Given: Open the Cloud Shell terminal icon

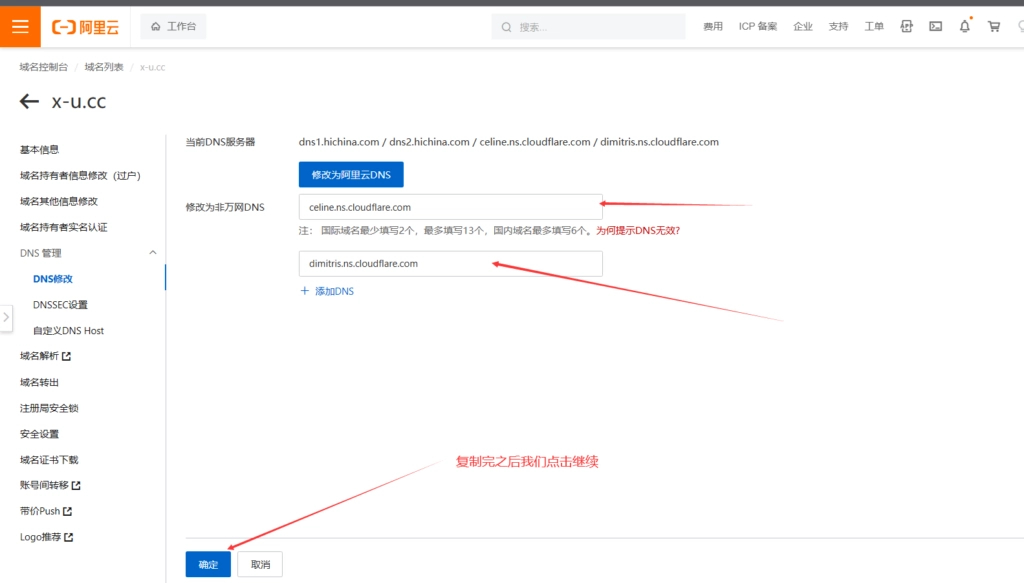Looking at the screenshot, I should 936,26.
